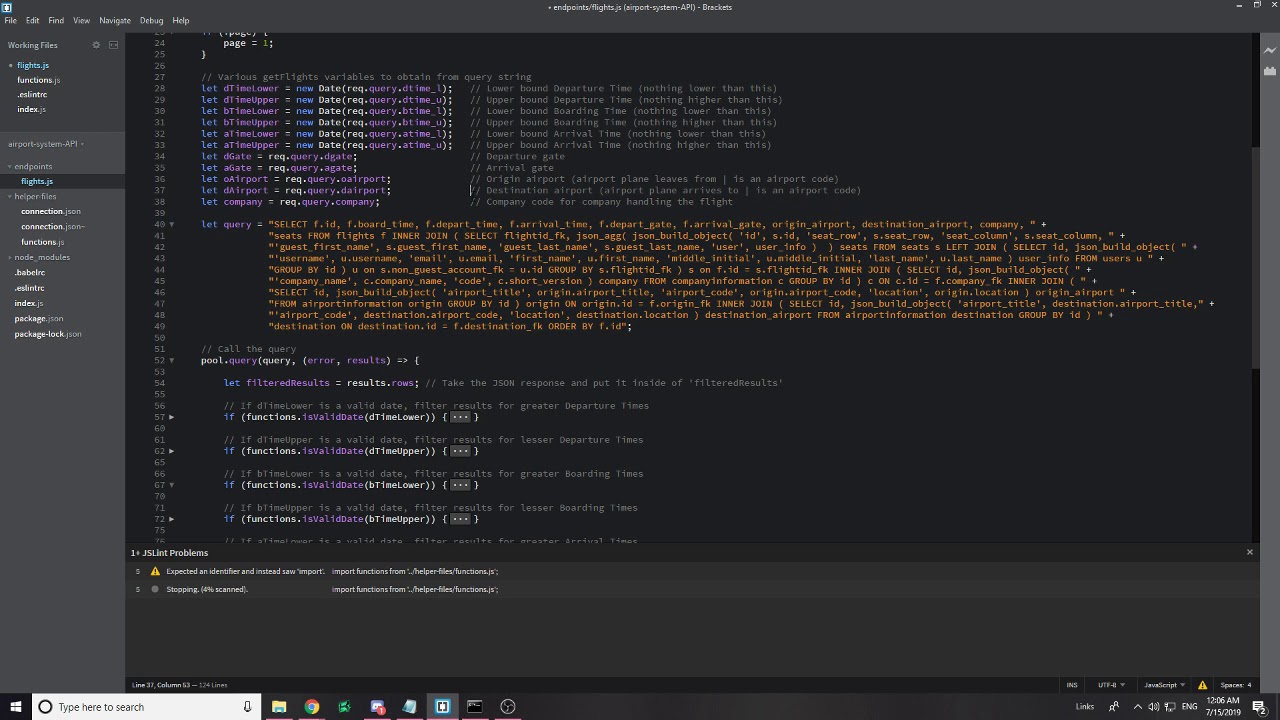Click the taskbar clock showing 12:06 AM

(1224, 707)
